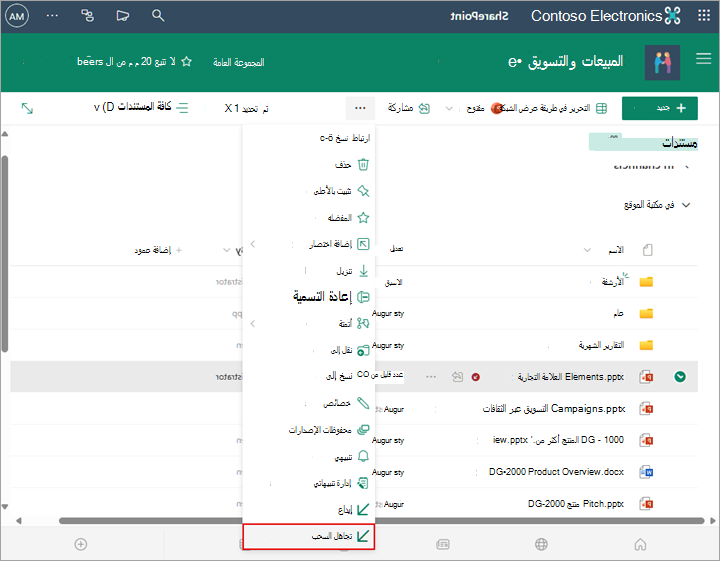Collapse the 'In site library' section chevron
This screenshot has width=720, height=561.
pyautogui.click(x=686, y=205)
